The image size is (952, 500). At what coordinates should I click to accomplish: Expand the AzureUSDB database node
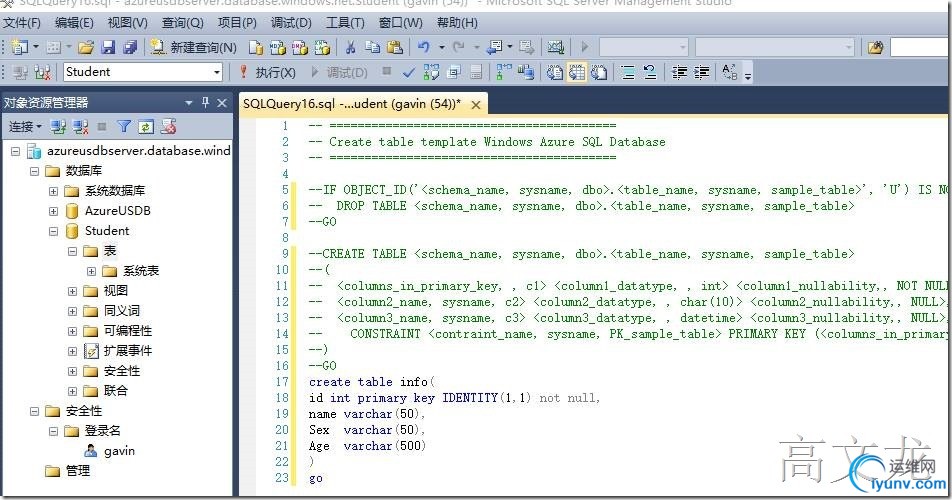tap(53, 211)
